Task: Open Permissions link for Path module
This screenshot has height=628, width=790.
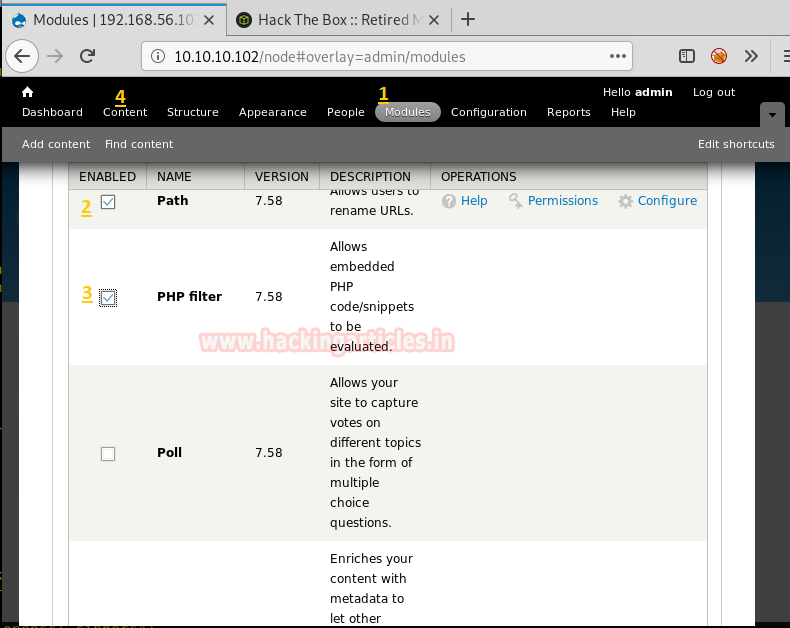Action: pyautogui.click(x=563, y=201)
